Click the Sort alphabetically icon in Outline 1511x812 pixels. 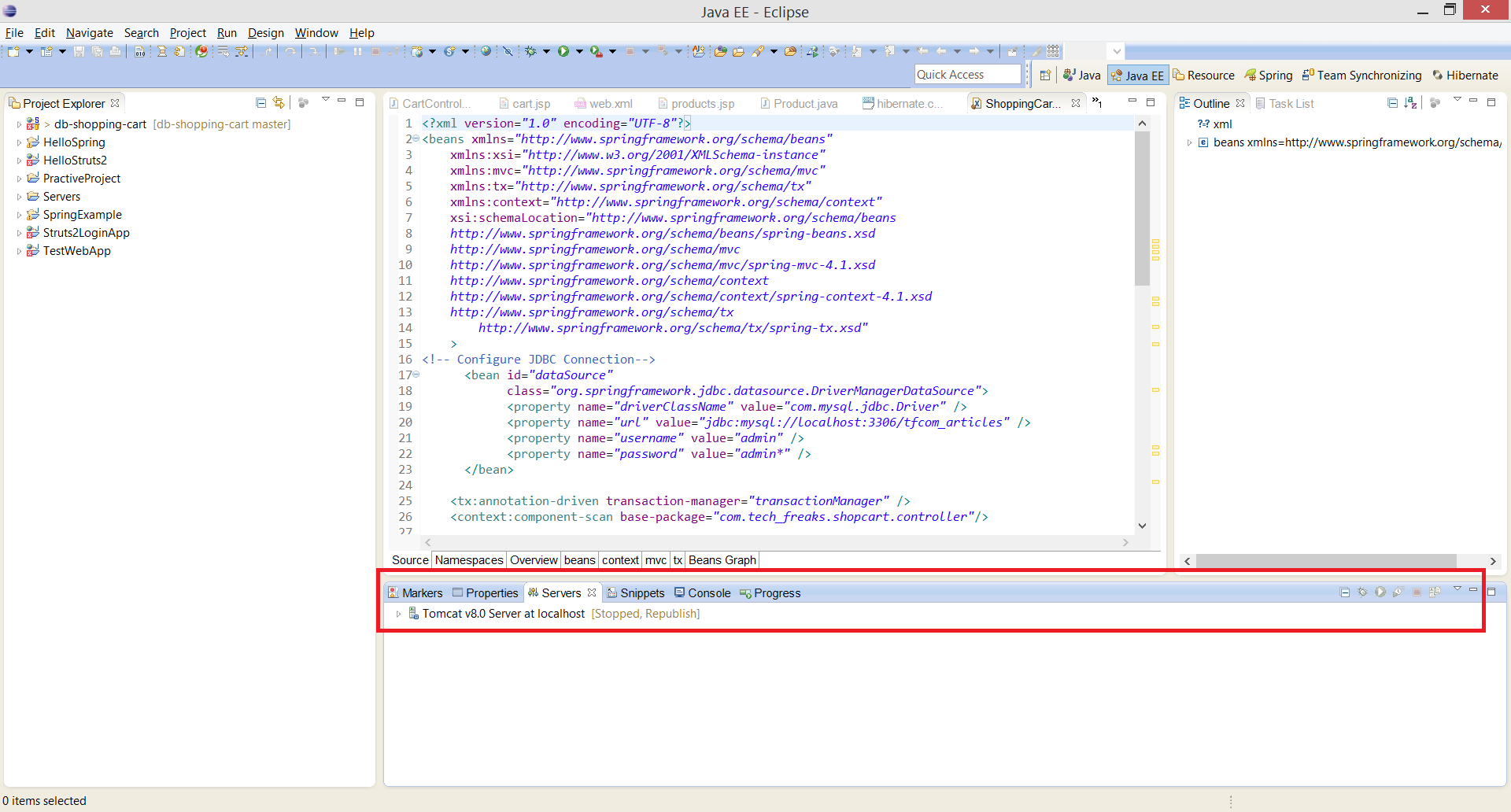tap(1410, 102)
